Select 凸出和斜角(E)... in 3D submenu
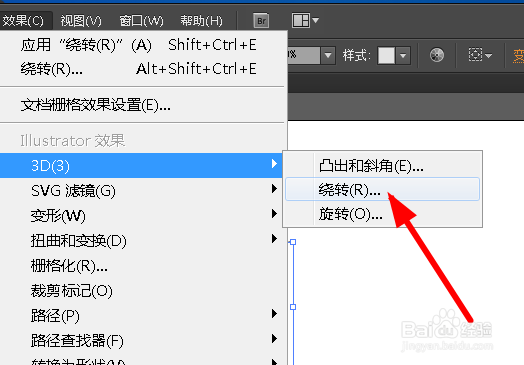 (x=382, y=165)
